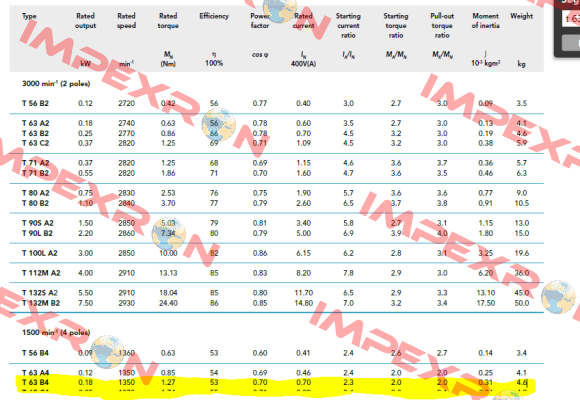Click the T 56 B2 row label
This screenshot has width=580, height=400.
(35, 103)
